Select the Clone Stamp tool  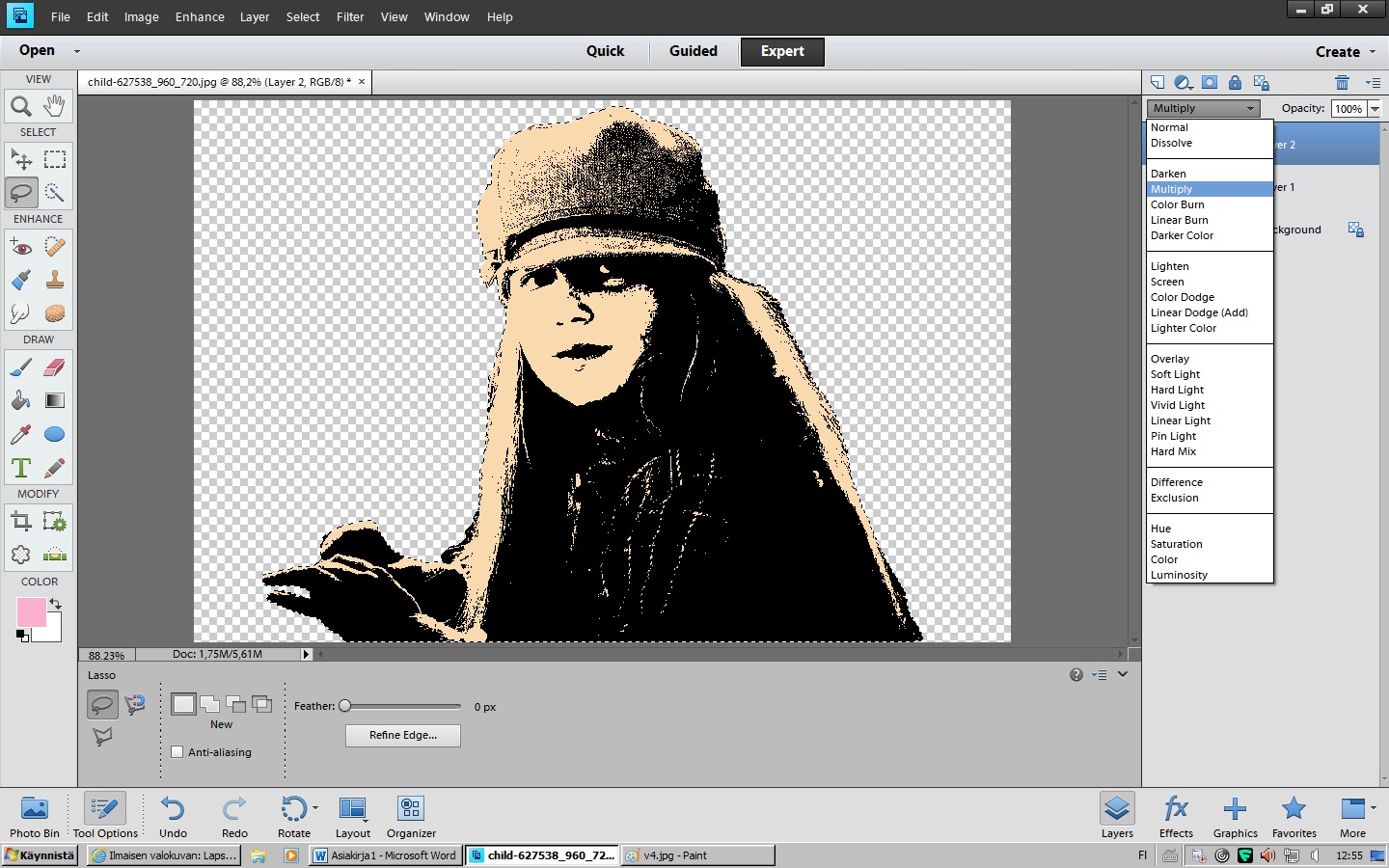[55, 280]
